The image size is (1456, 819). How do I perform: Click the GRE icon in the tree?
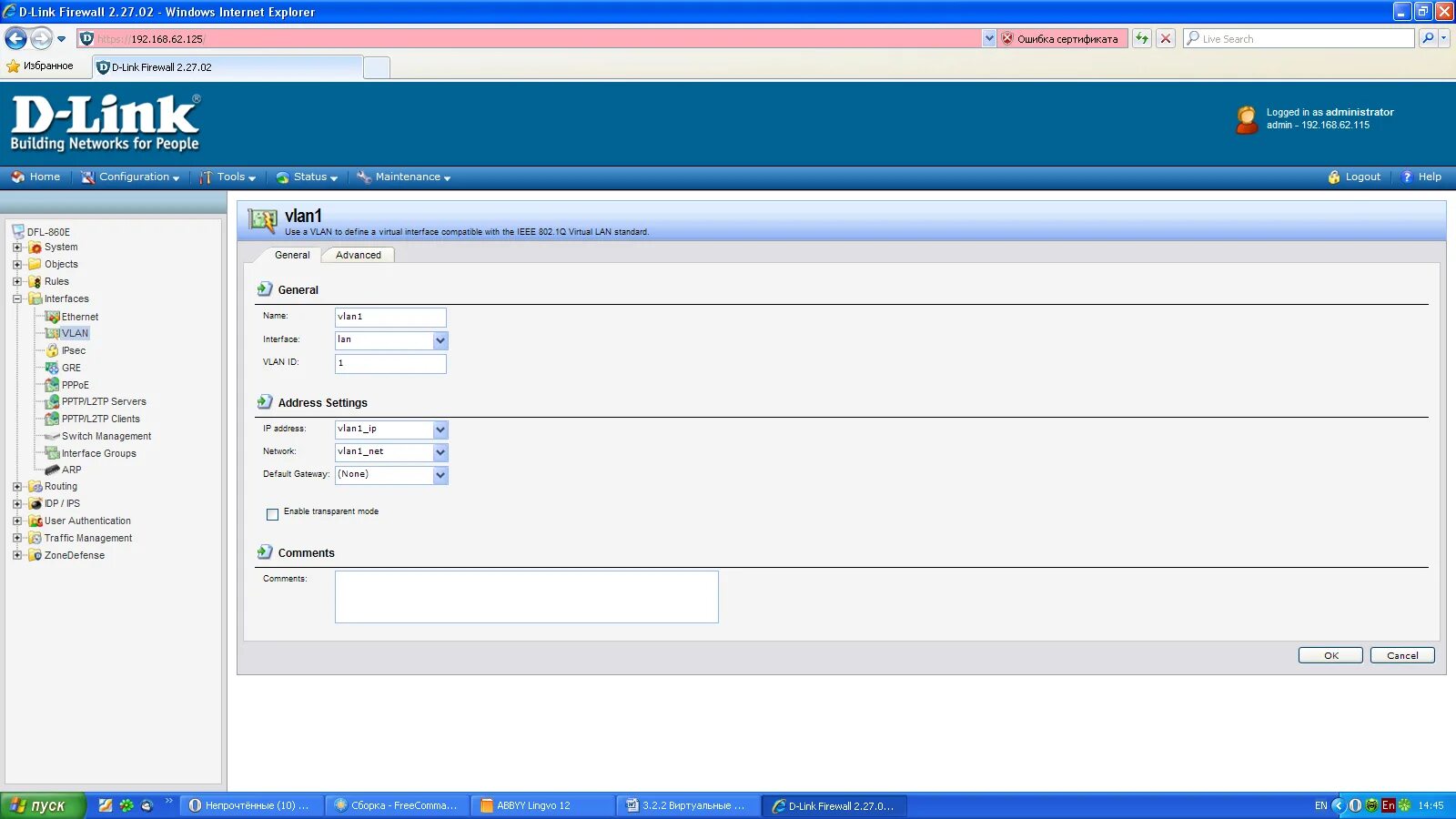click(x=53, y=368)
